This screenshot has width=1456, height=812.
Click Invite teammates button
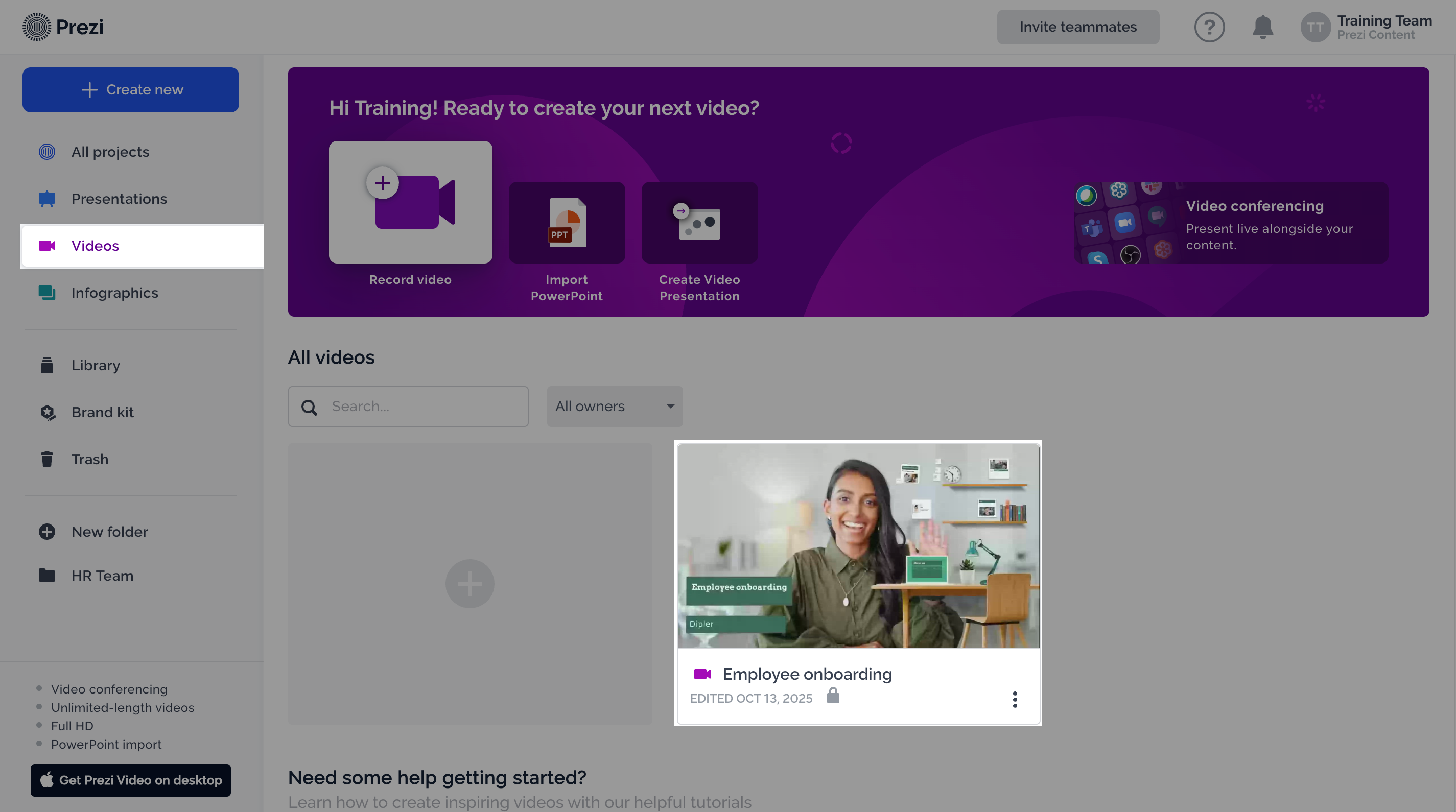(1077, 27)
